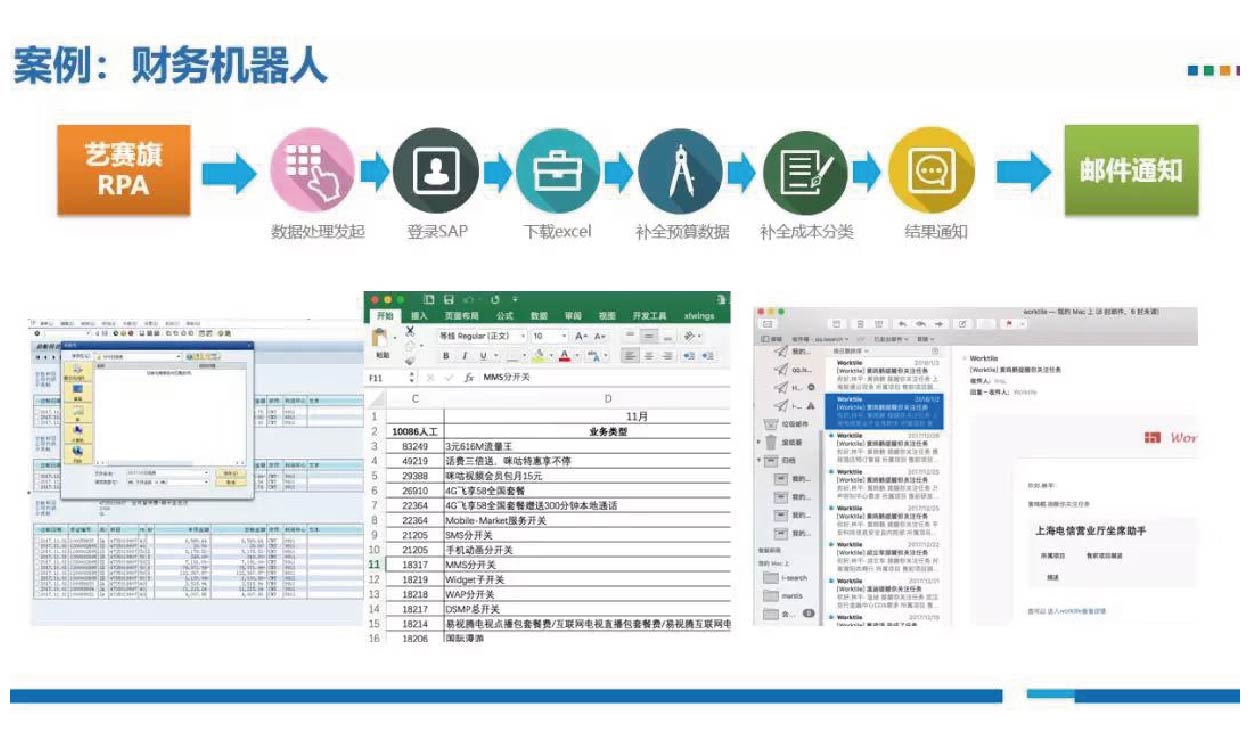Click the red font color swatch

coord(565,356)
